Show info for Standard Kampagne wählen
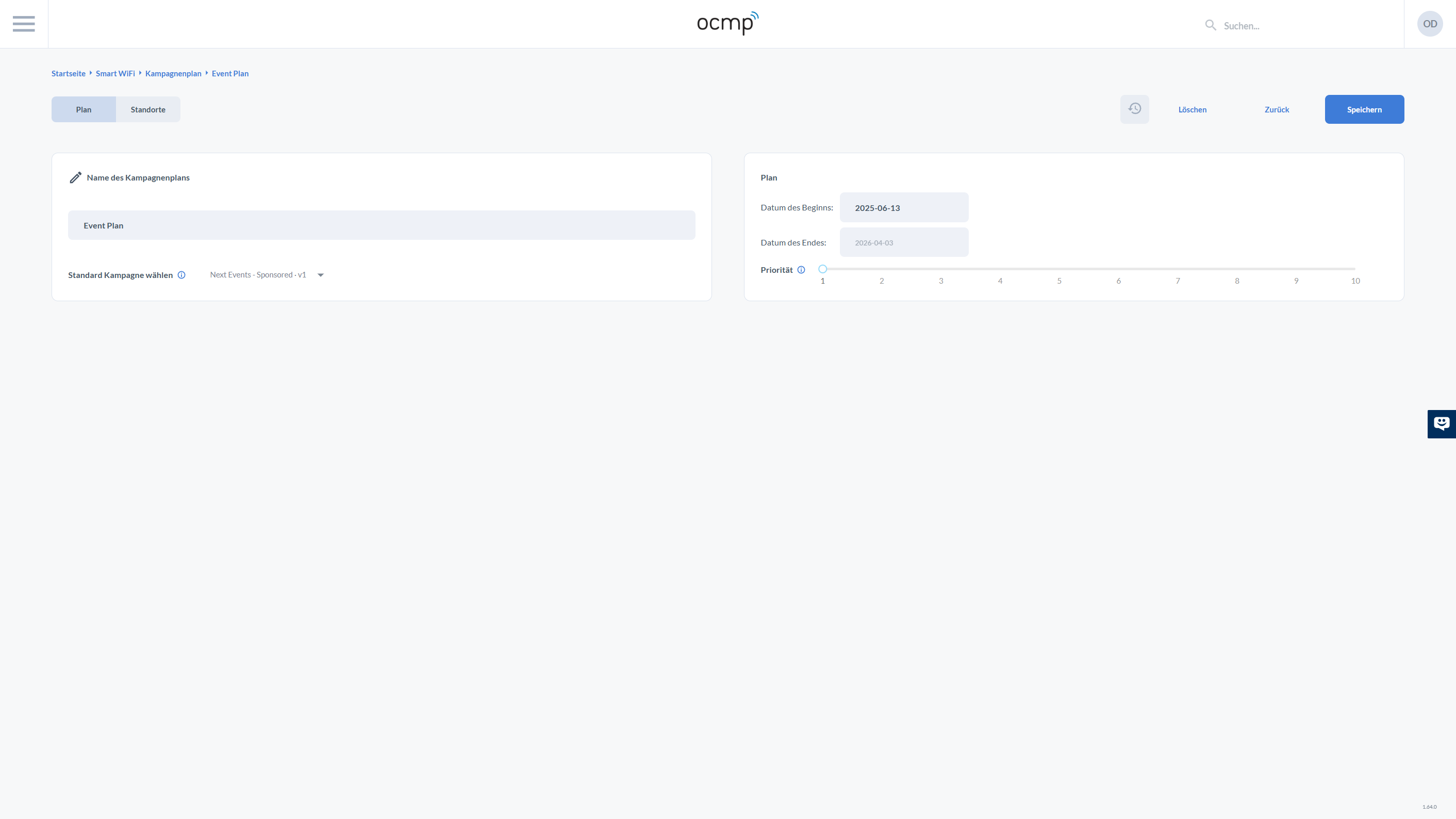This screenshot has height=819, width=1456. [181, 275]
